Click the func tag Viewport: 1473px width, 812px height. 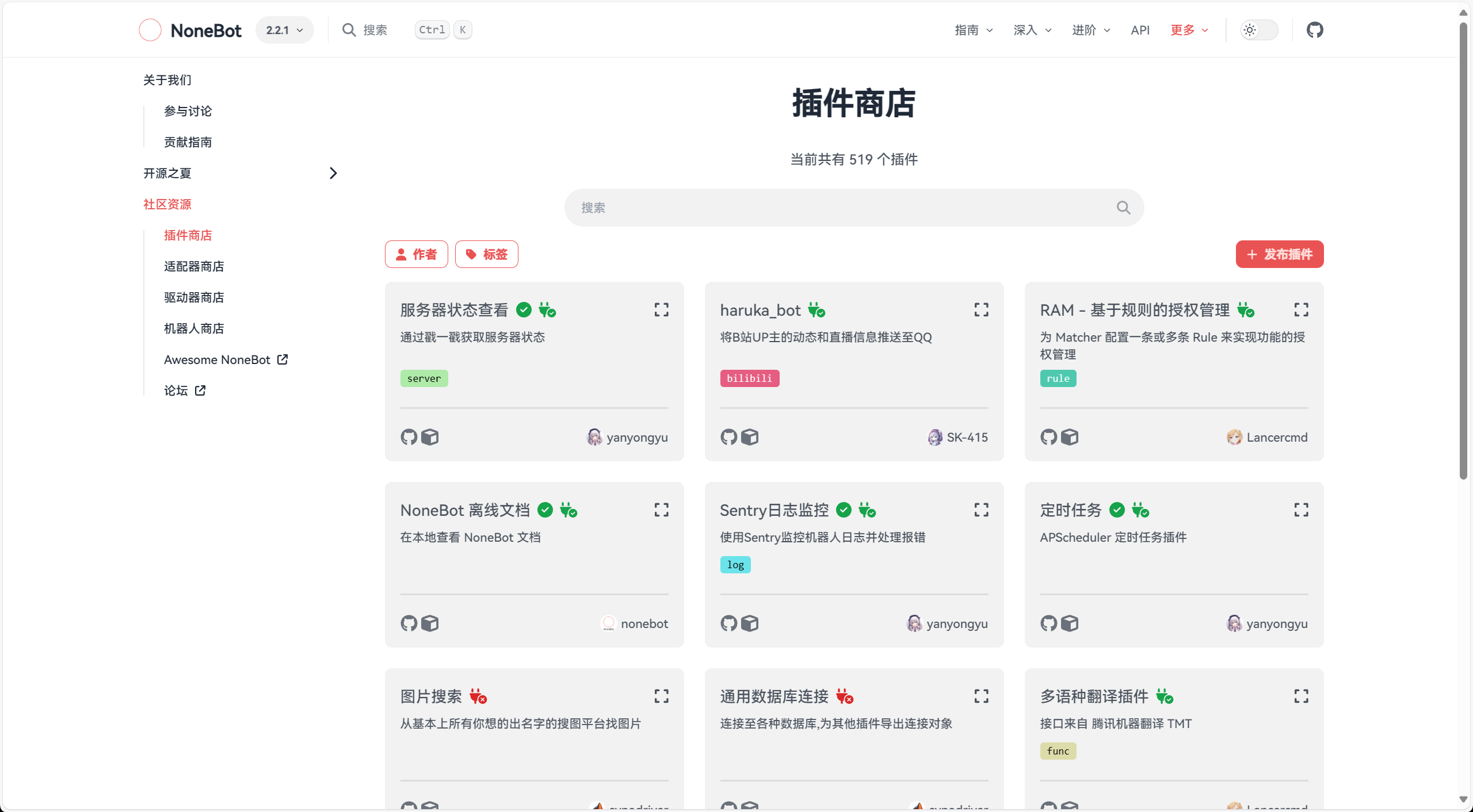[x=1058, y=751]
